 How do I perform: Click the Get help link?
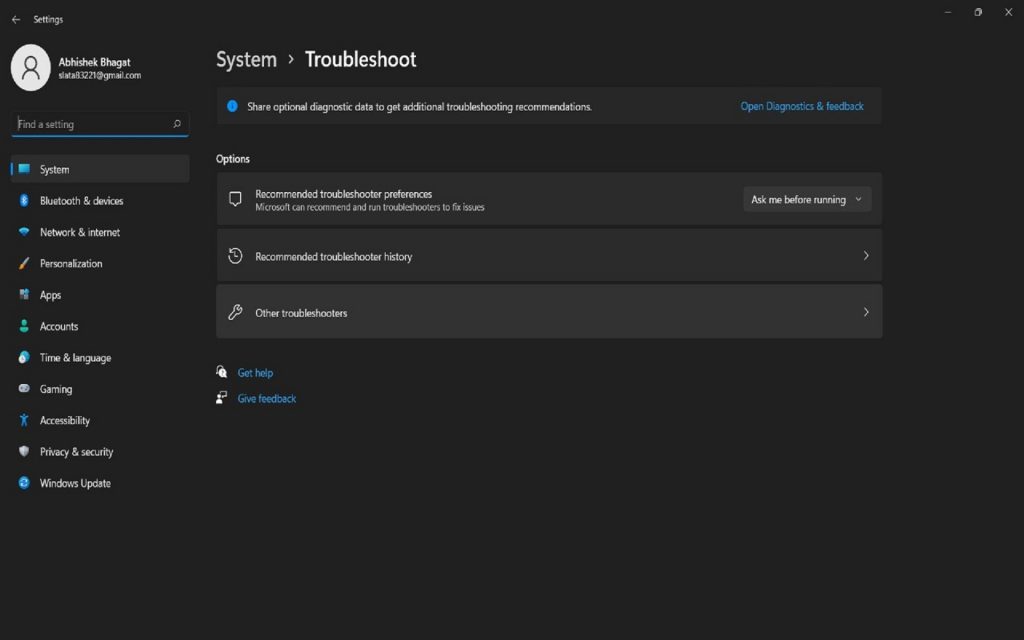coord(255,372)
